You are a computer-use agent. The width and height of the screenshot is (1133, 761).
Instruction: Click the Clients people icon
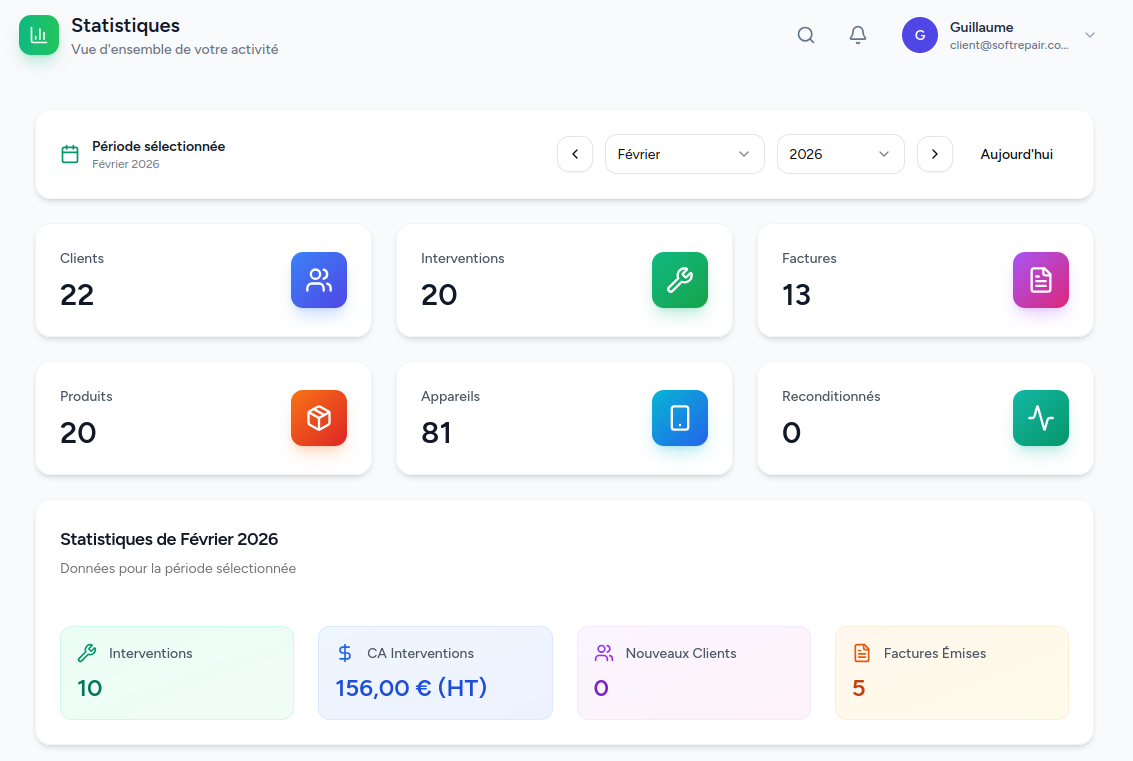point(318,280)
